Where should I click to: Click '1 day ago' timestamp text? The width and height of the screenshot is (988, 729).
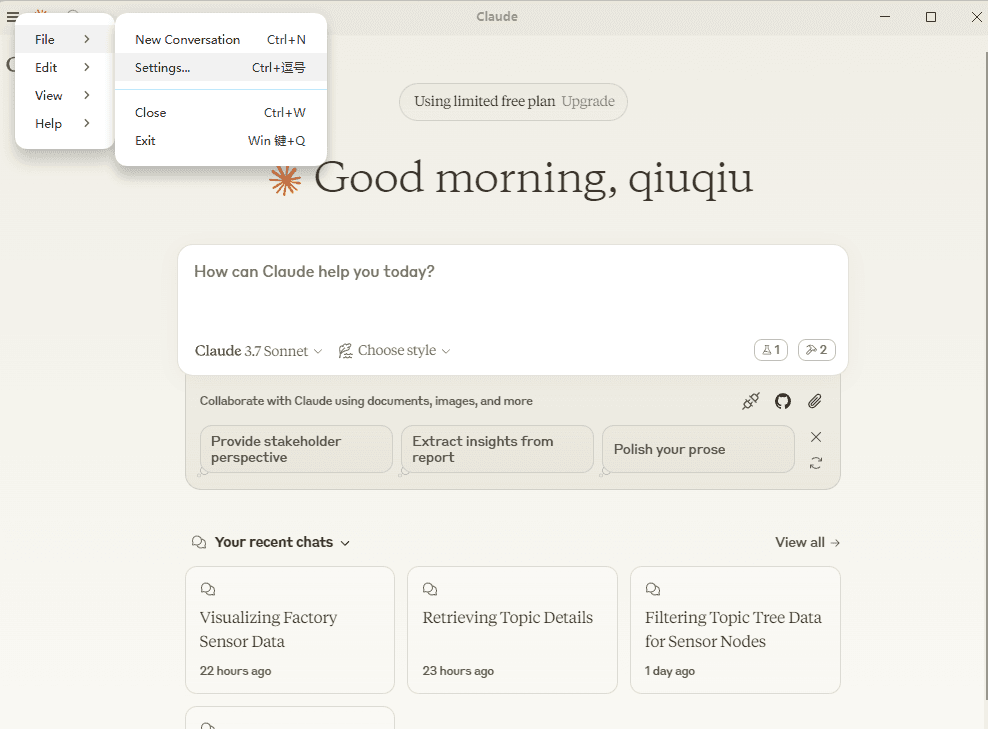point(670,671)
